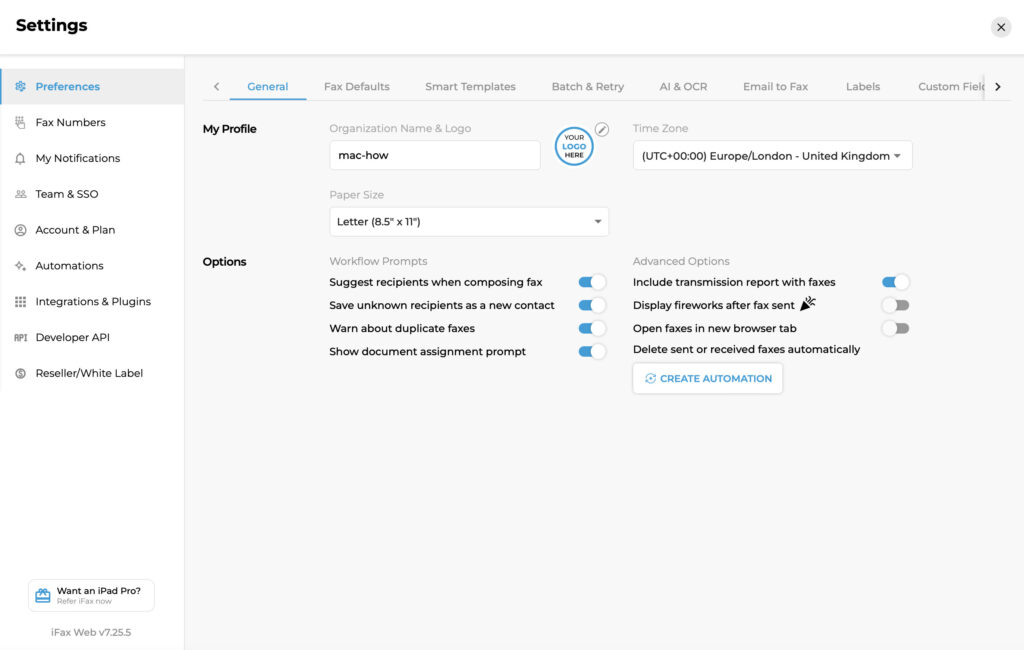Click the Integrations & Plugins grid icon

coord(20,302)
